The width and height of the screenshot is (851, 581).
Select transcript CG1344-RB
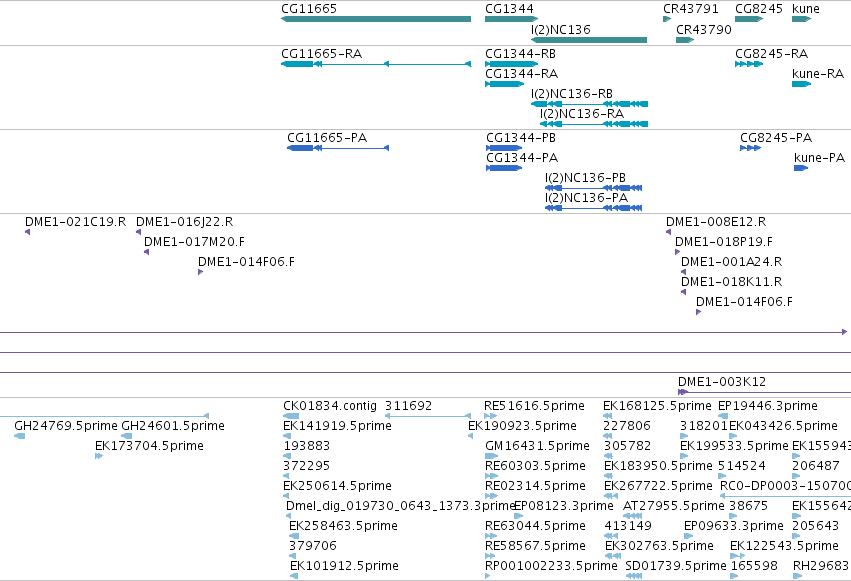pyautogui.click(x=520, y=54)
